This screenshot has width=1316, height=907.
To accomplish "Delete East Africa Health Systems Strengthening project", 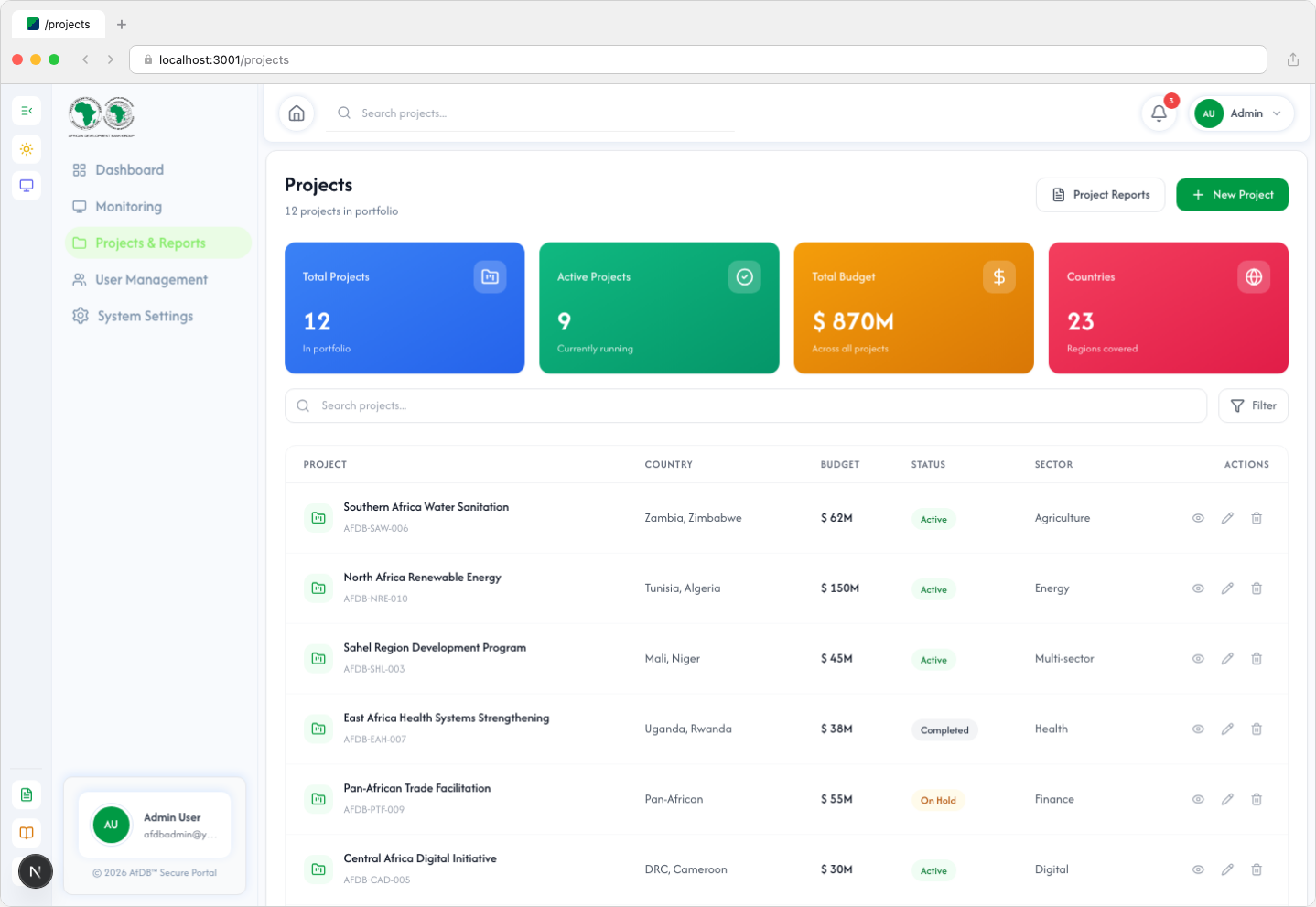I will [1257, 729].
